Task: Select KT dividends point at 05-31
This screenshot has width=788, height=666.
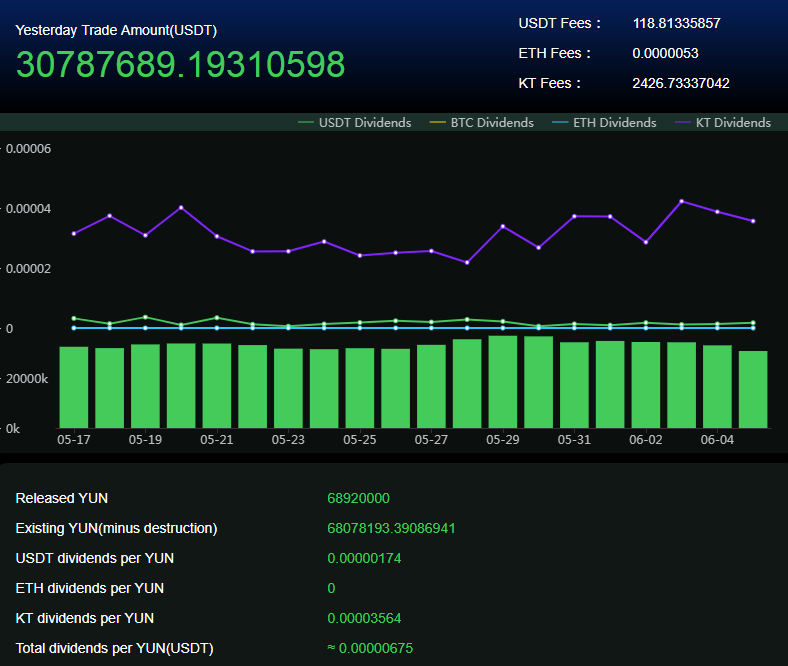Action: (x=574, y=216)
